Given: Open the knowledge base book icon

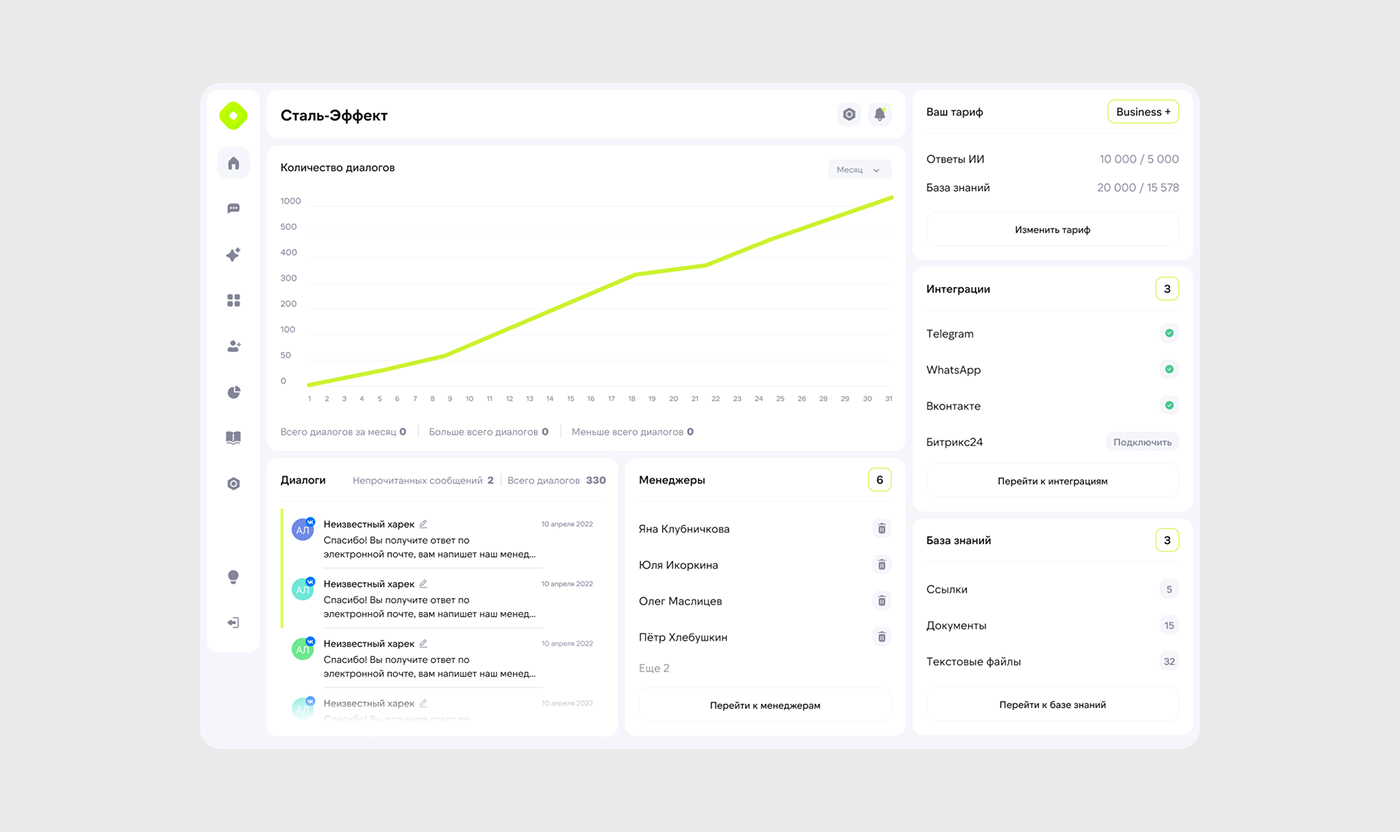Looking at the screenshot, I should 233,438.
